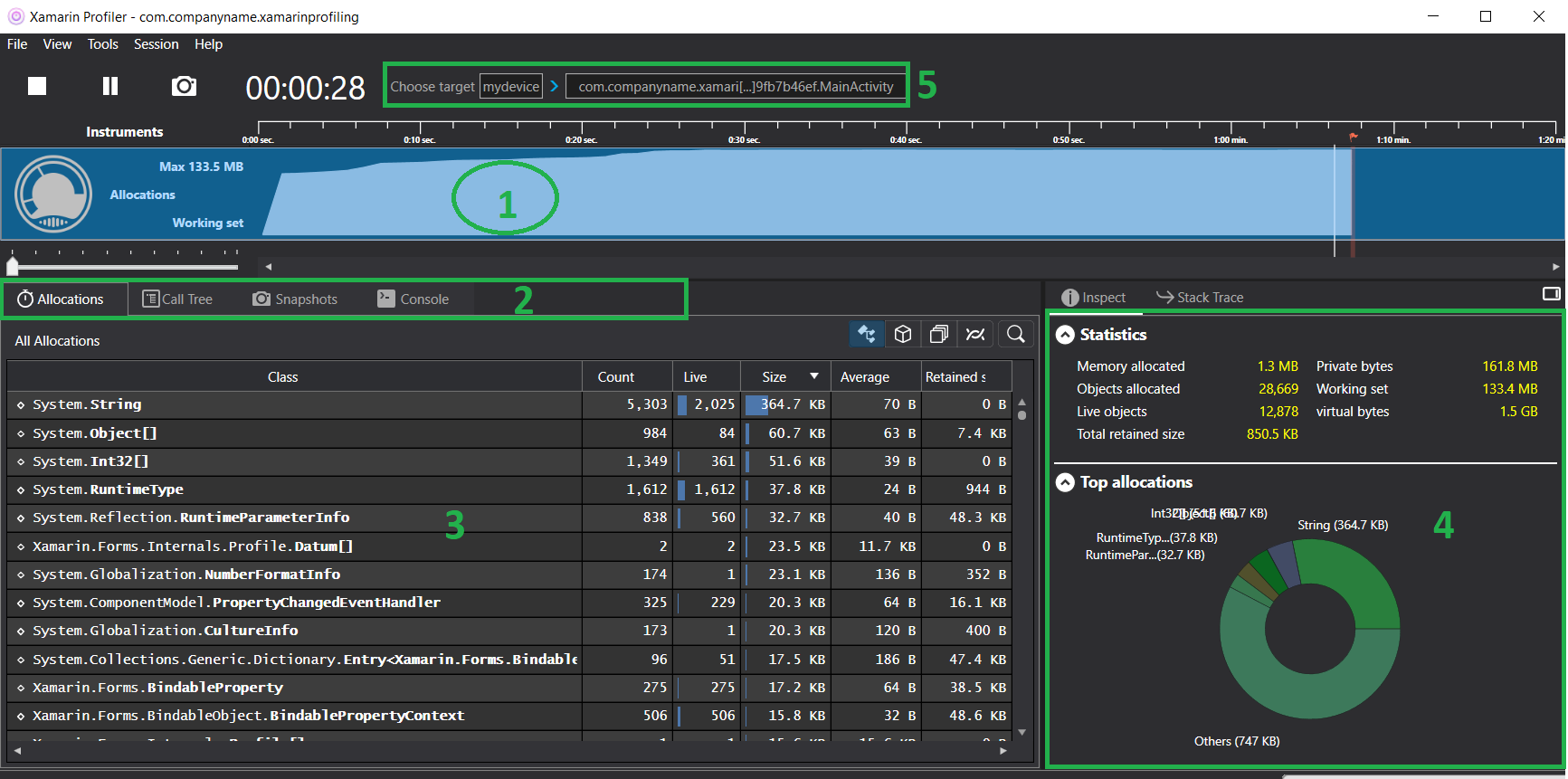Screen dimensions: 1568x779
Task: Expand the System.String row
Action: tap(21, 405)
